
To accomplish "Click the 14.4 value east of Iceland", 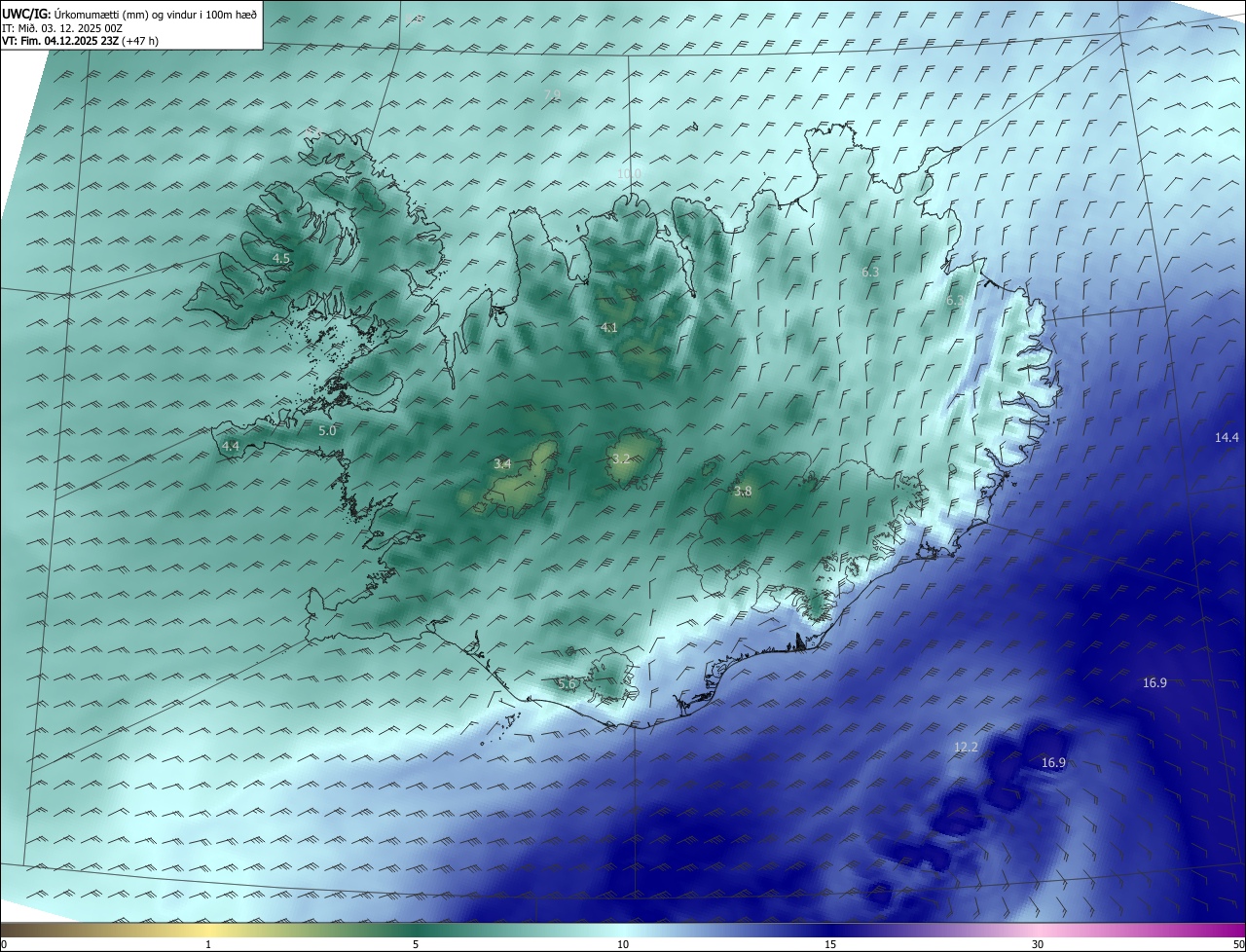I will click(1227, 438).
